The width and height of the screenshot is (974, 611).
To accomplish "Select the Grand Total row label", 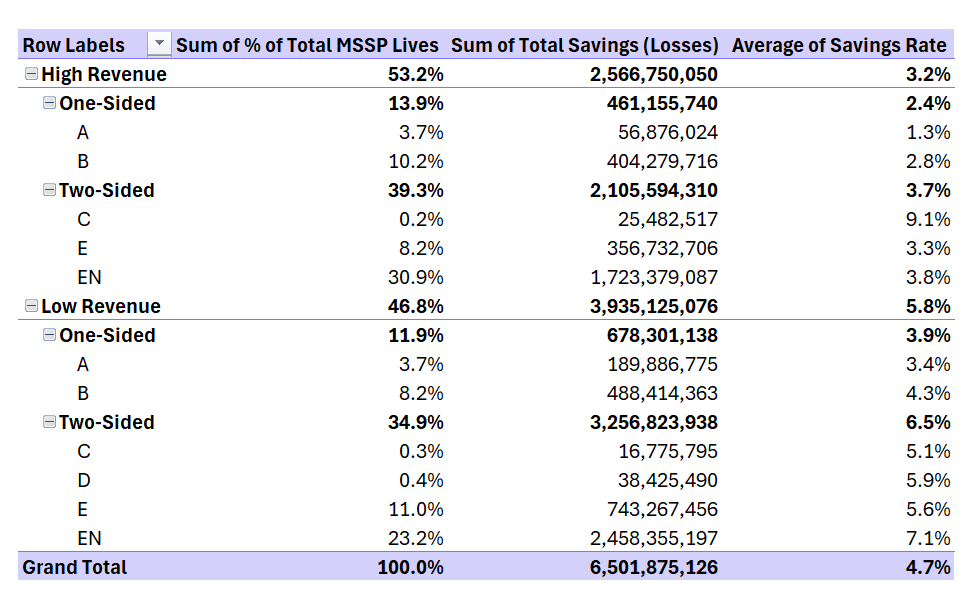I will 75,567.
